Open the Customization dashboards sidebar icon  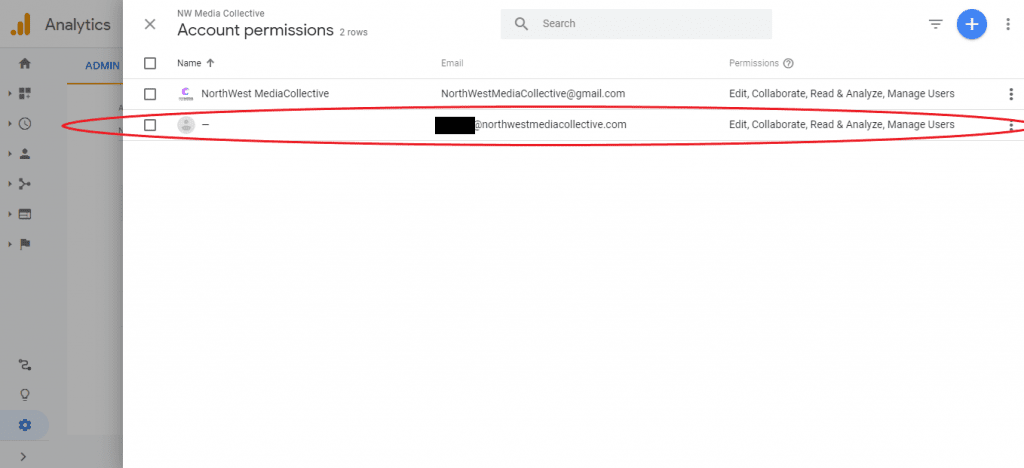click(x=25, y=93)
